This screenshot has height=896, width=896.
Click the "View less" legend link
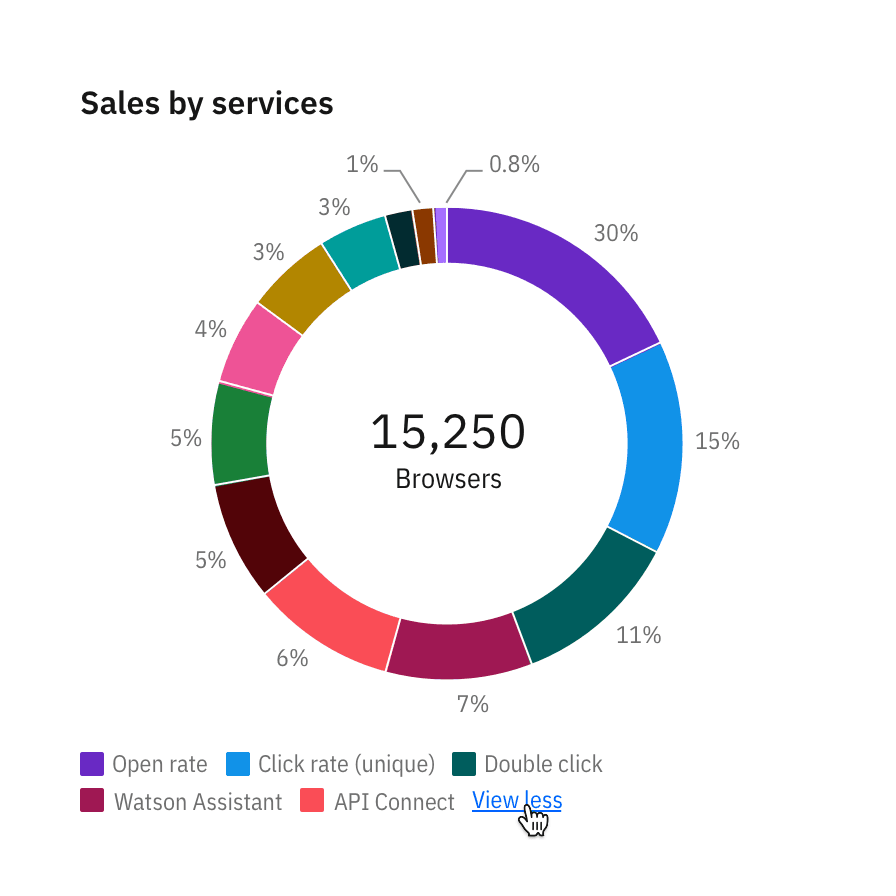(516, 801)
